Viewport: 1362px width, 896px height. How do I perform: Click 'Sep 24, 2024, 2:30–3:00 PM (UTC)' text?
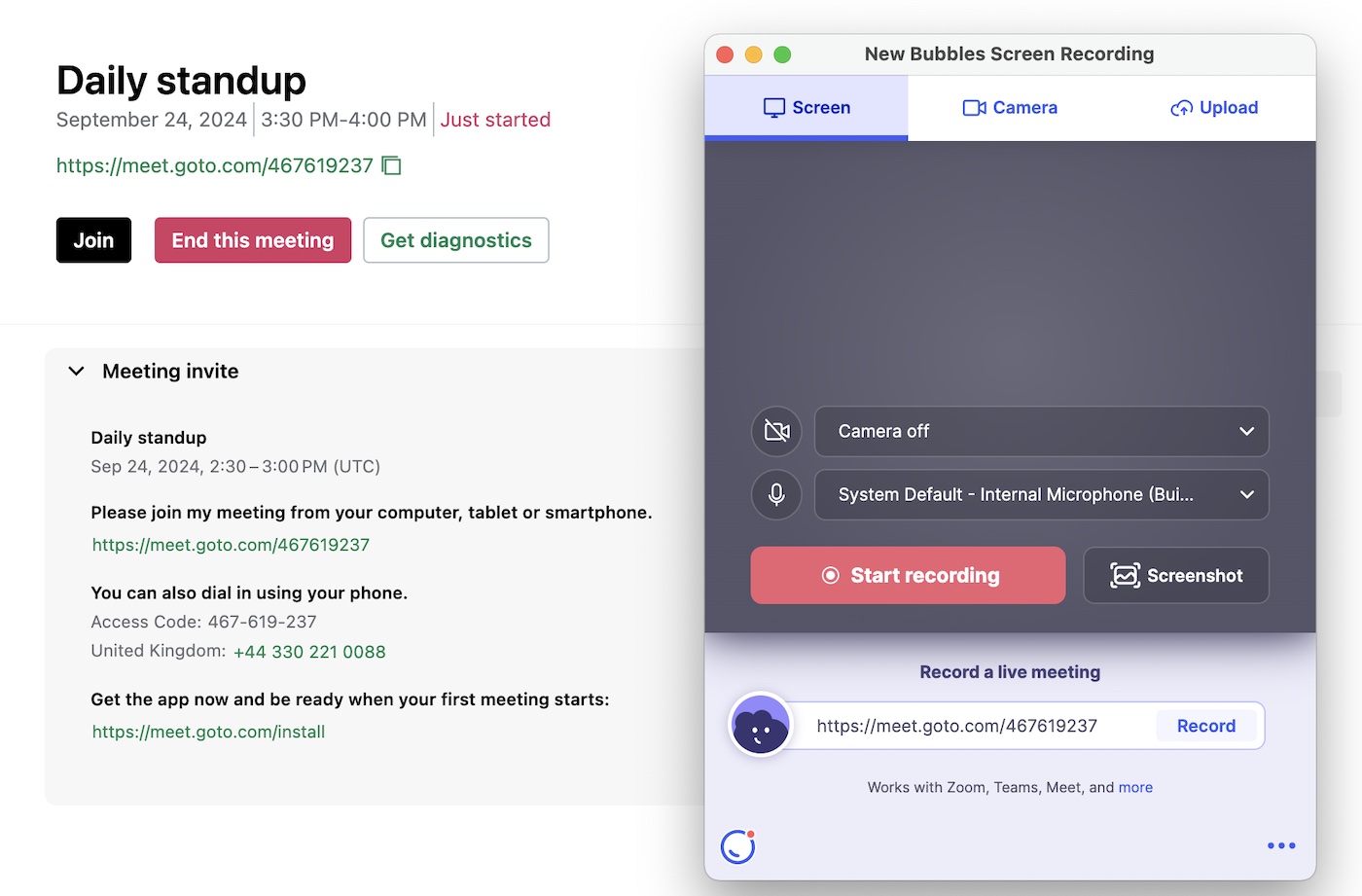click(x=235, y=466)
